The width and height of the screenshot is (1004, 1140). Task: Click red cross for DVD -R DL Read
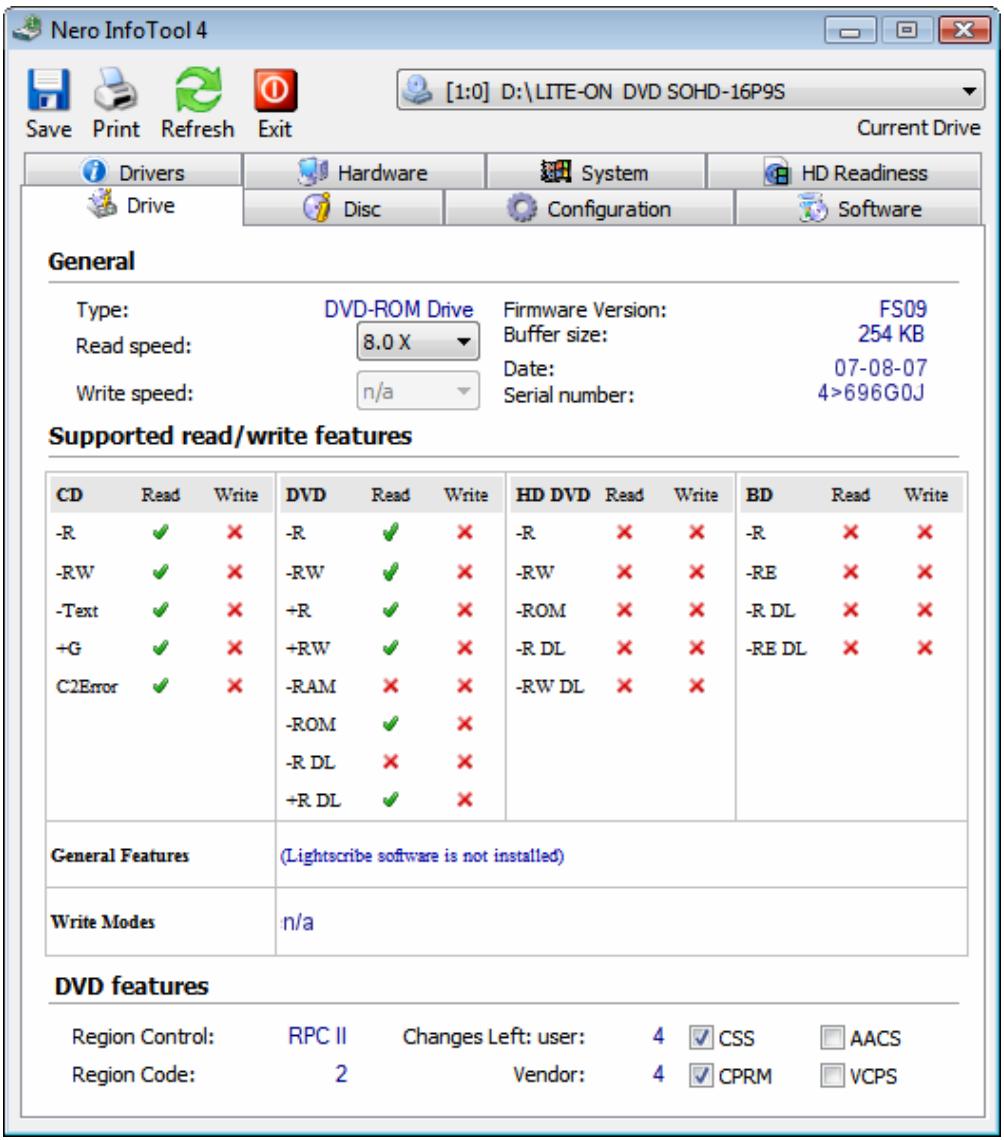390,761
